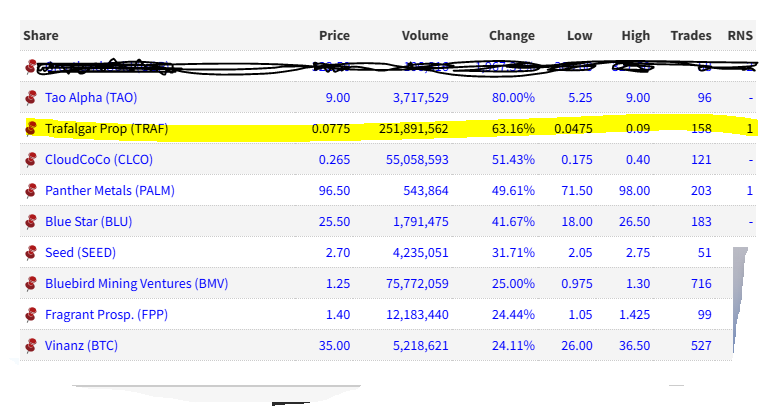Click CloudCoCo volume 55,058,593
Image resolution: width=772 pixels, height=407 pixels.
point(417,159)
